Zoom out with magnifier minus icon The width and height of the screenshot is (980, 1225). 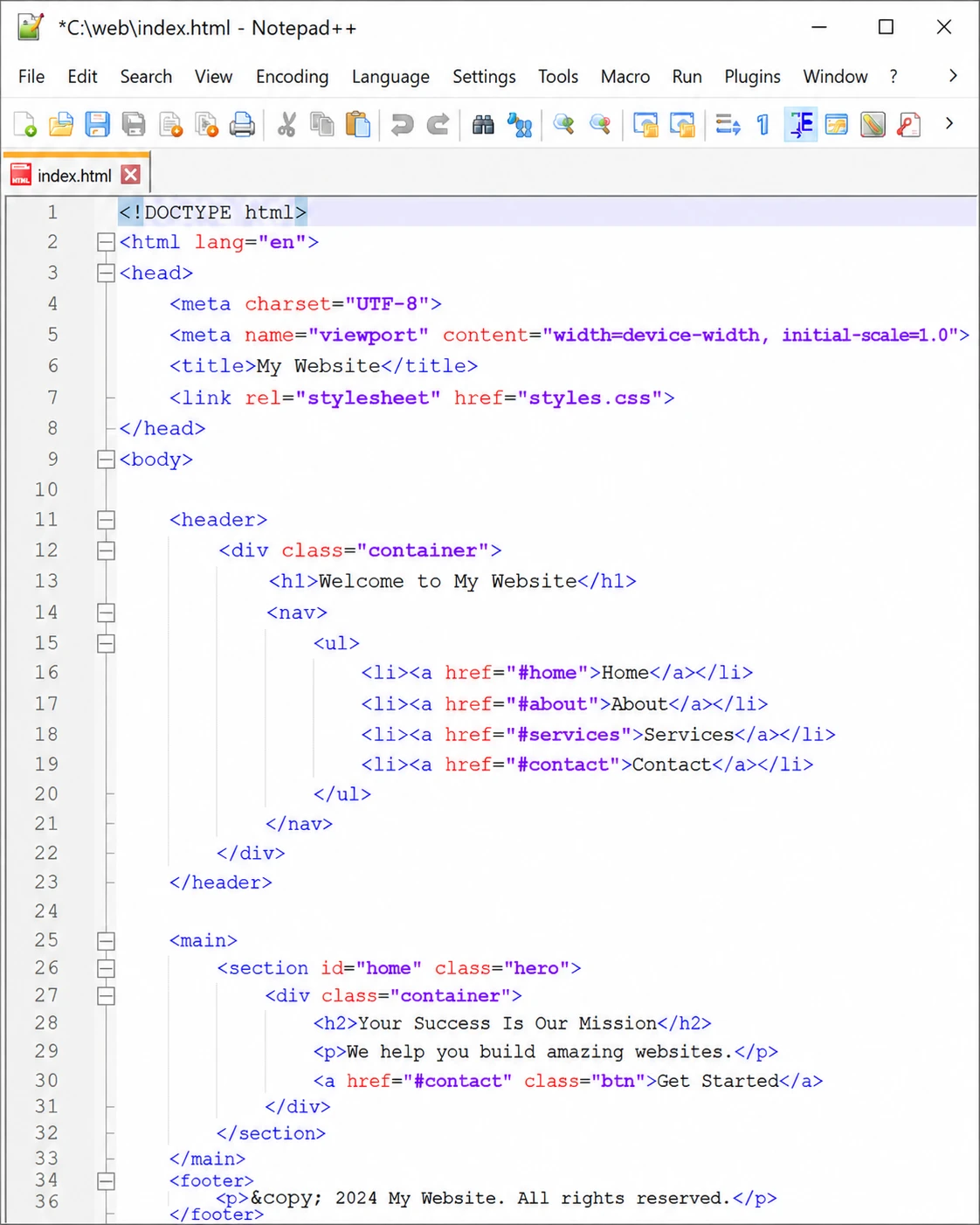[x=600, y=124]
